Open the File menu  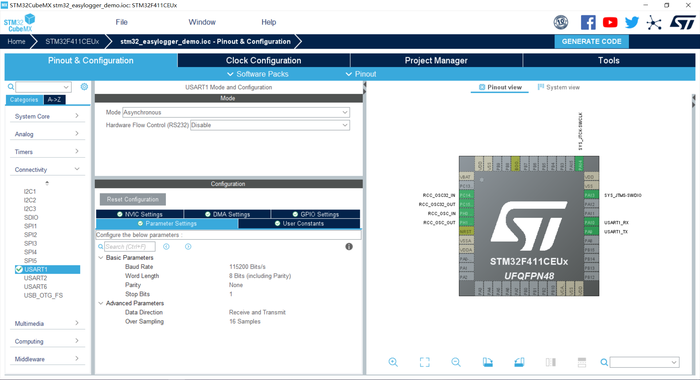click(x=121, y=22)
